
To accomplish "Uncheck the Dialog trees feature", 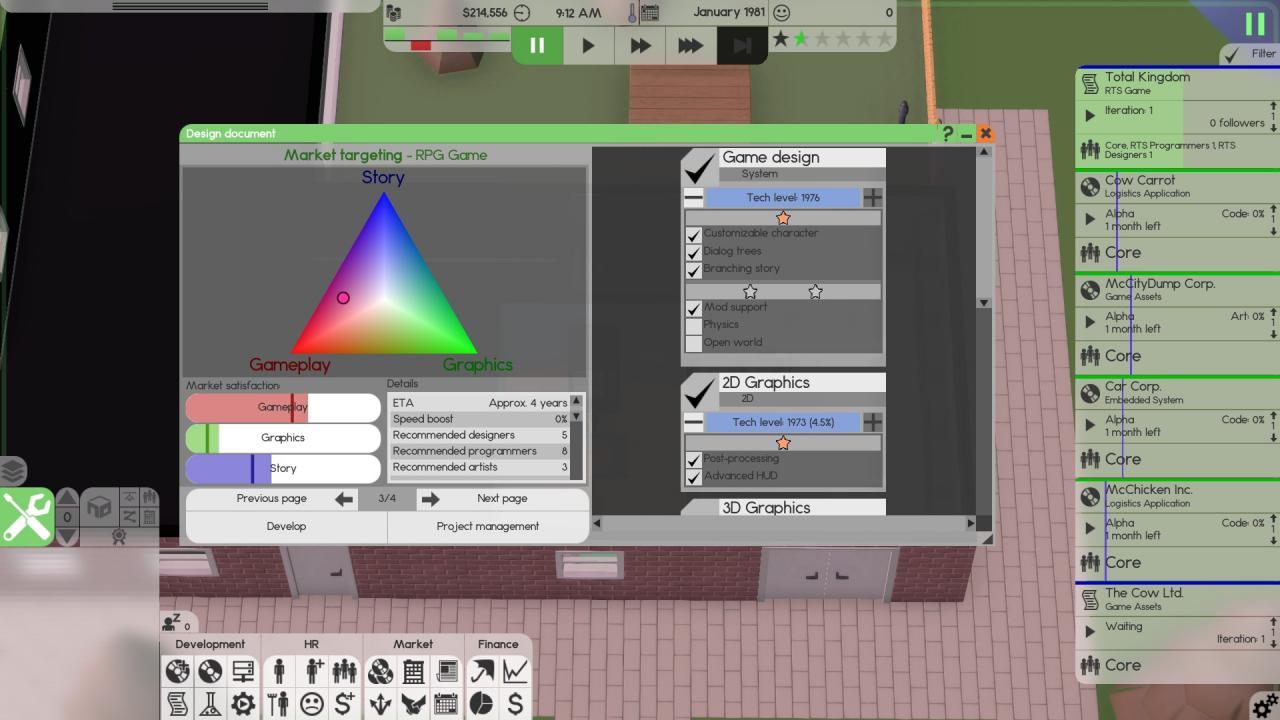I will tap(693, 252).
